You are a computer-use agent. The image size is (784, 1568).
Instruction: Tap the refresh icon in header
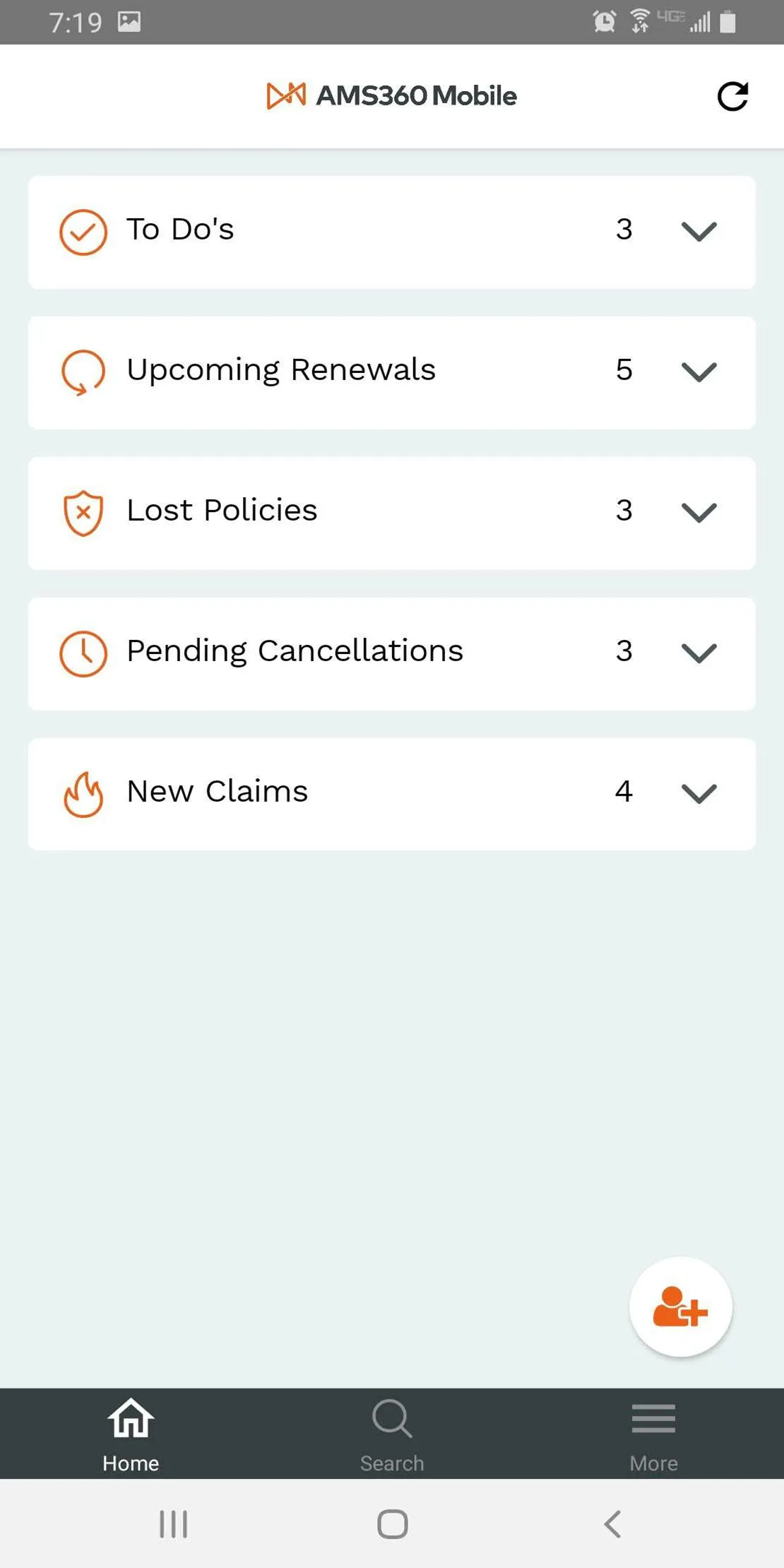[x=732, y=96]
